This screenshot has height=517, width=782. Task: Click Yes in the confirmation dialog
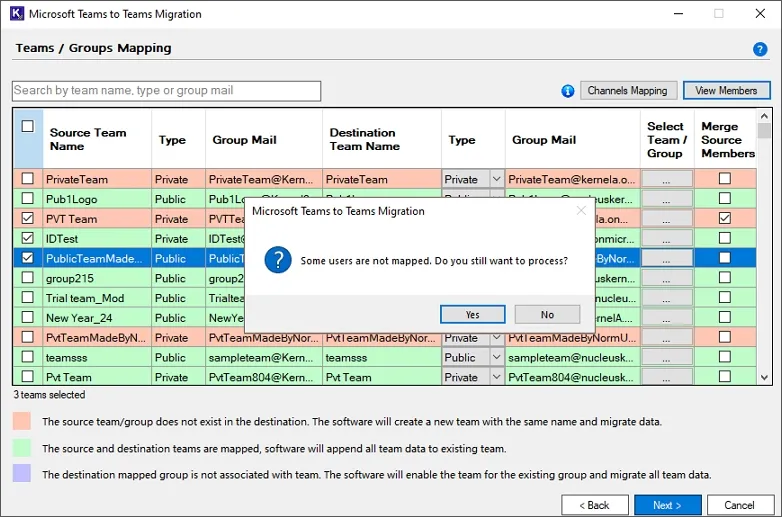click(472, 315)
